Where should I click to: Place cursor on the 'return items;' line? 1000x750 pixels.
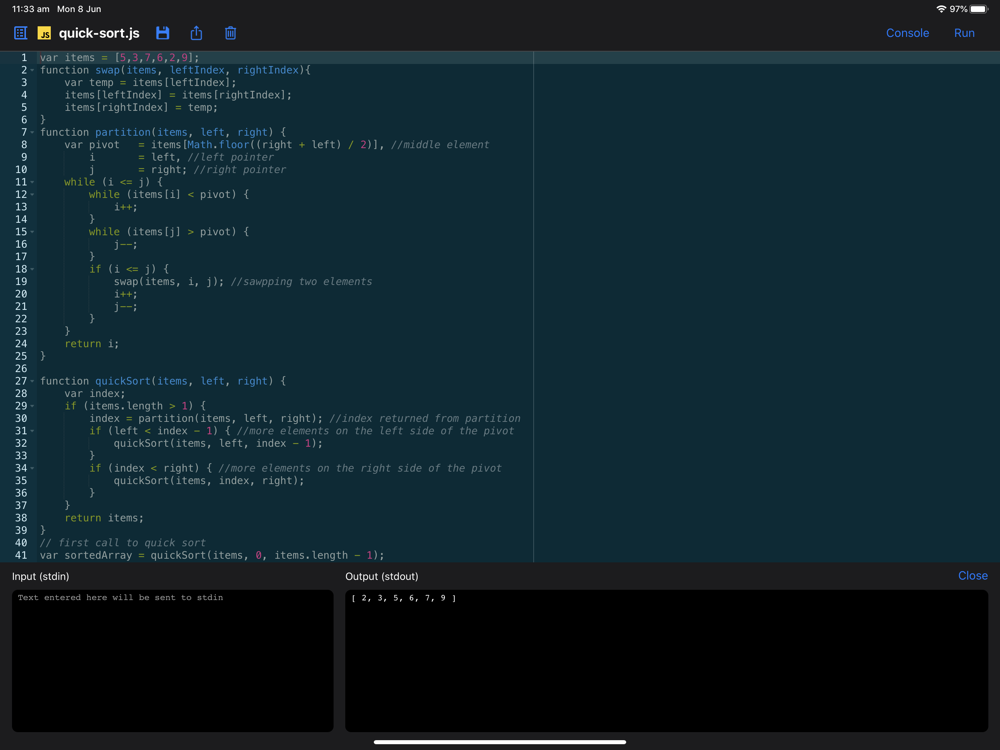pyautogui.click(x=104, y=518)
